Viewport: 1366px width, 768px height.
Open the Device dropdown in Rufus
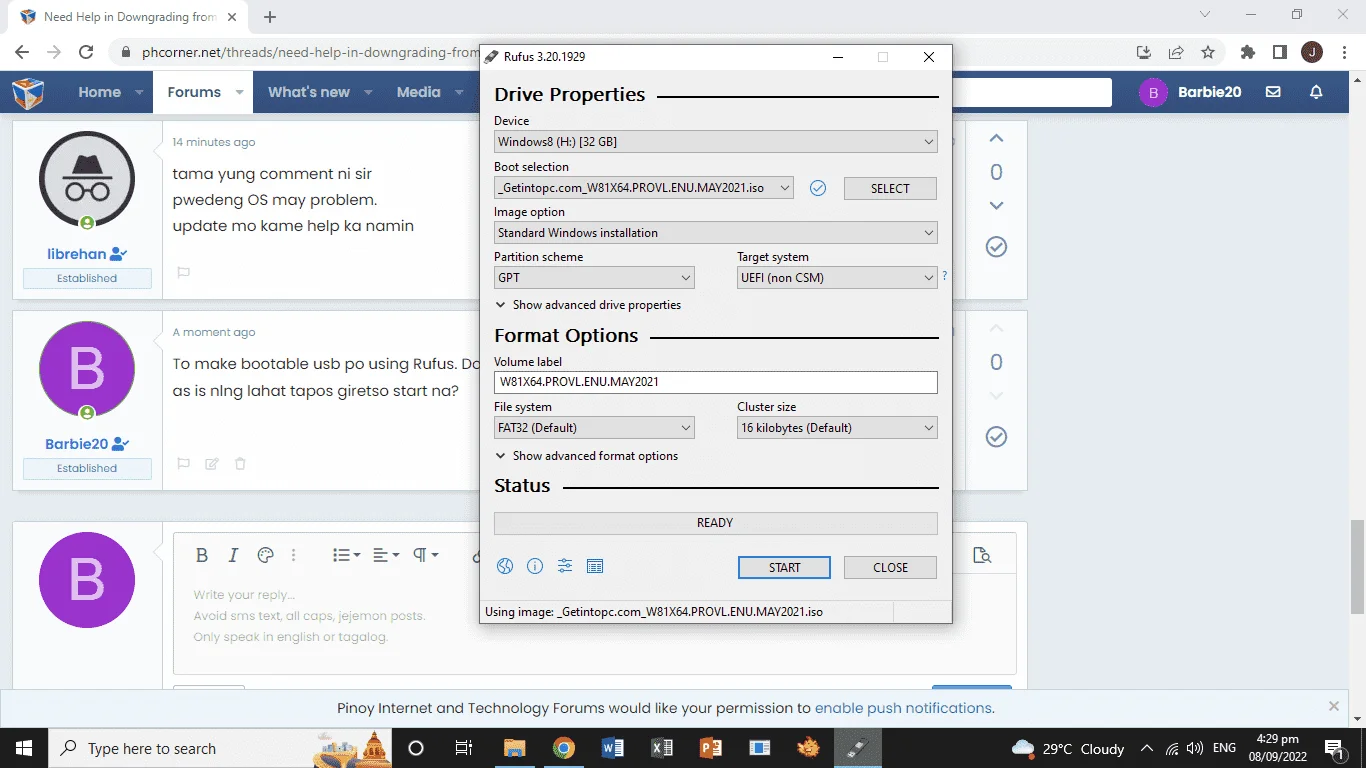716,142
